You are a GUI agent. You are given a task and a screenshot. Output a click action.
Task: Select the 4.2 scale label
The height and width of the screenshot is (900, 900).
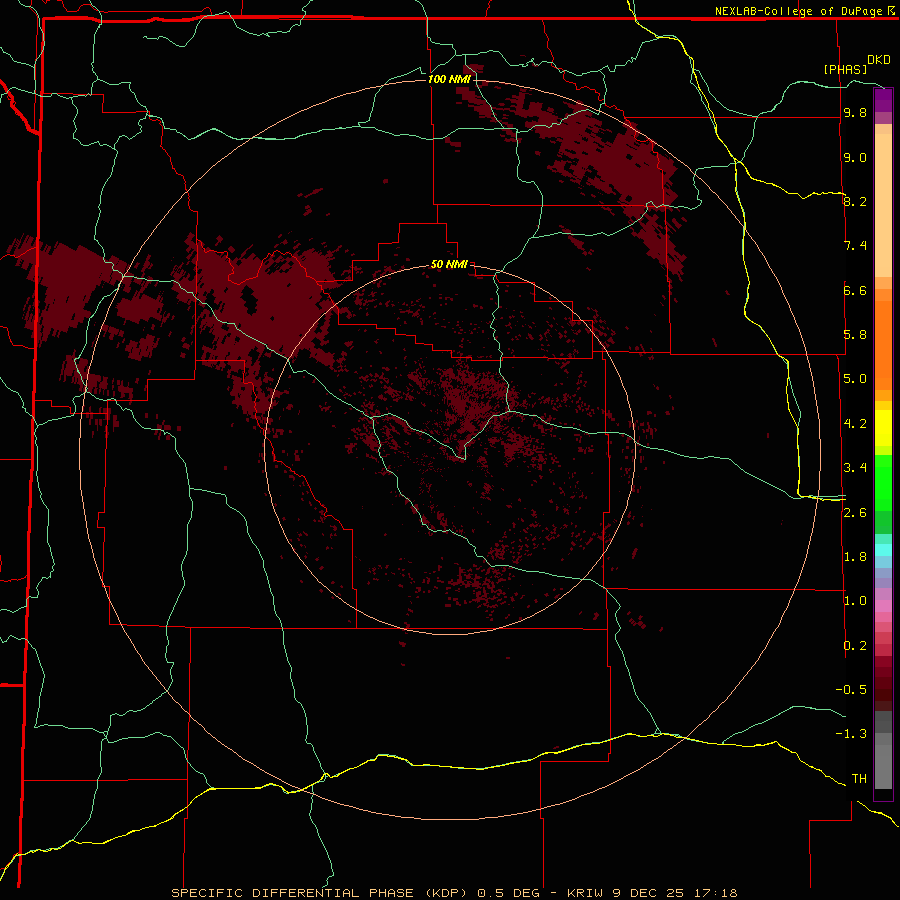pos(855,424)
